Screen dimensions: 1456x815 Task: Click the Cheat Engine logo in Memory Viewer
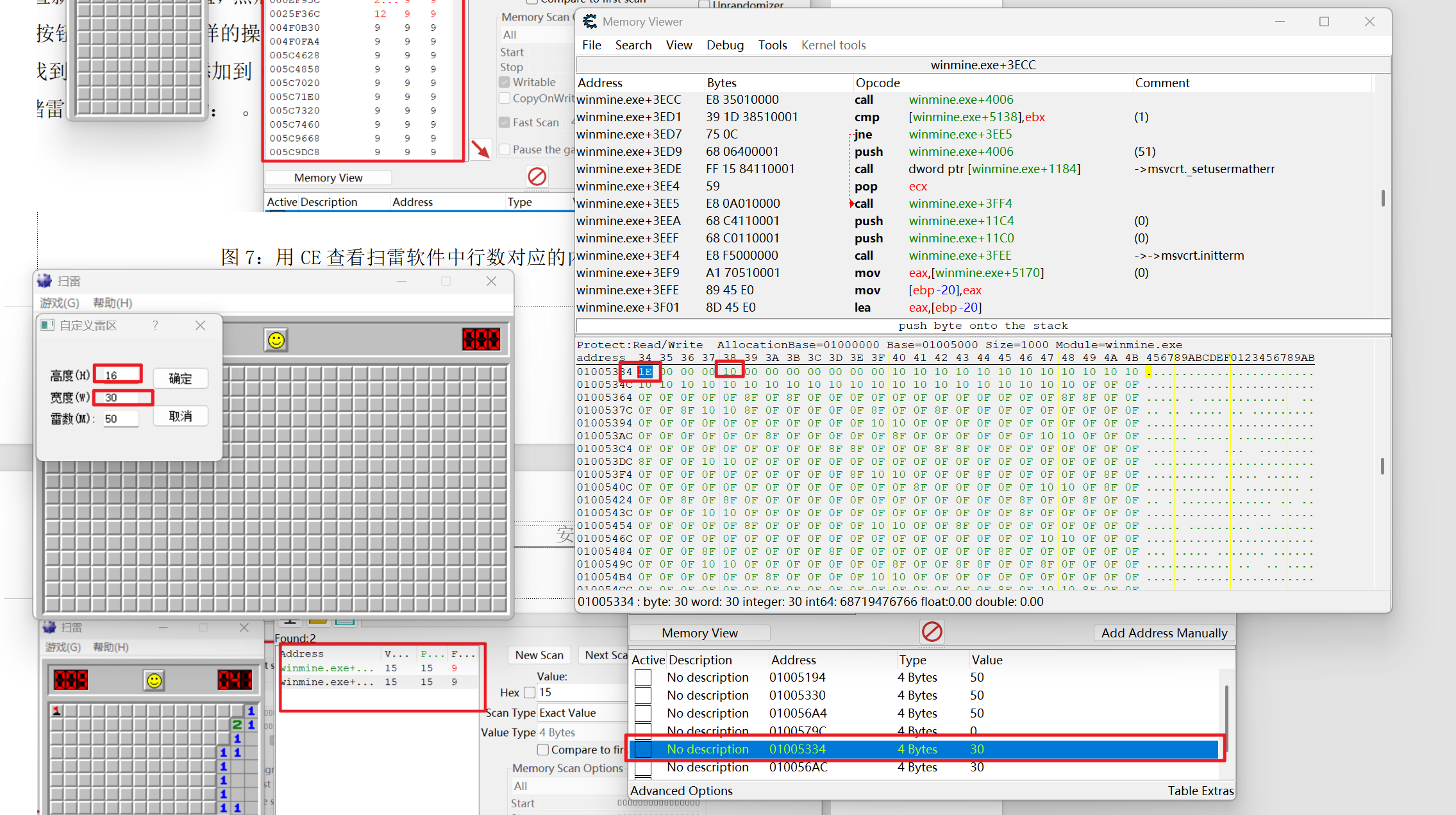click(x=589, y=22)
